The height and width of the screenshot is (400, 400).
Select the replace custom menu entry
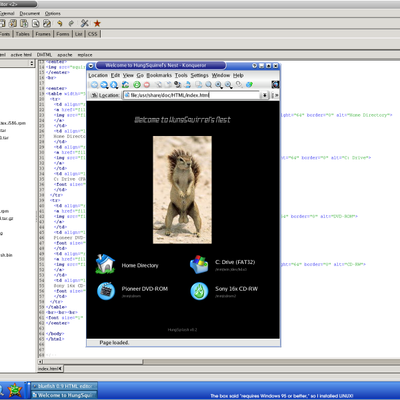tap(85, 55)
